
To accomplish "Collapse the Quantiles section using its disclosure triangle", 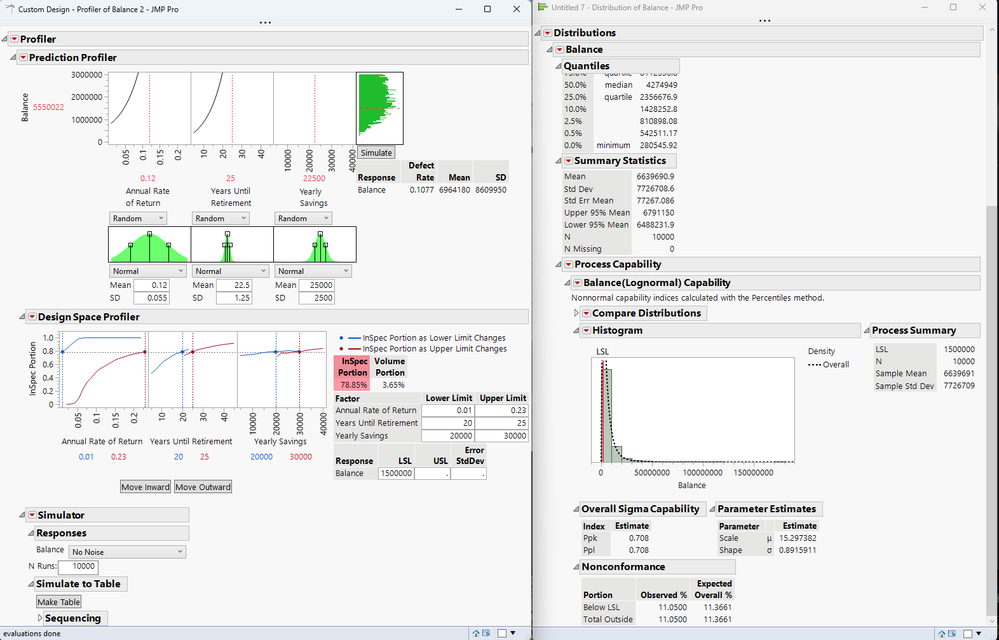I will pos(557,66).
